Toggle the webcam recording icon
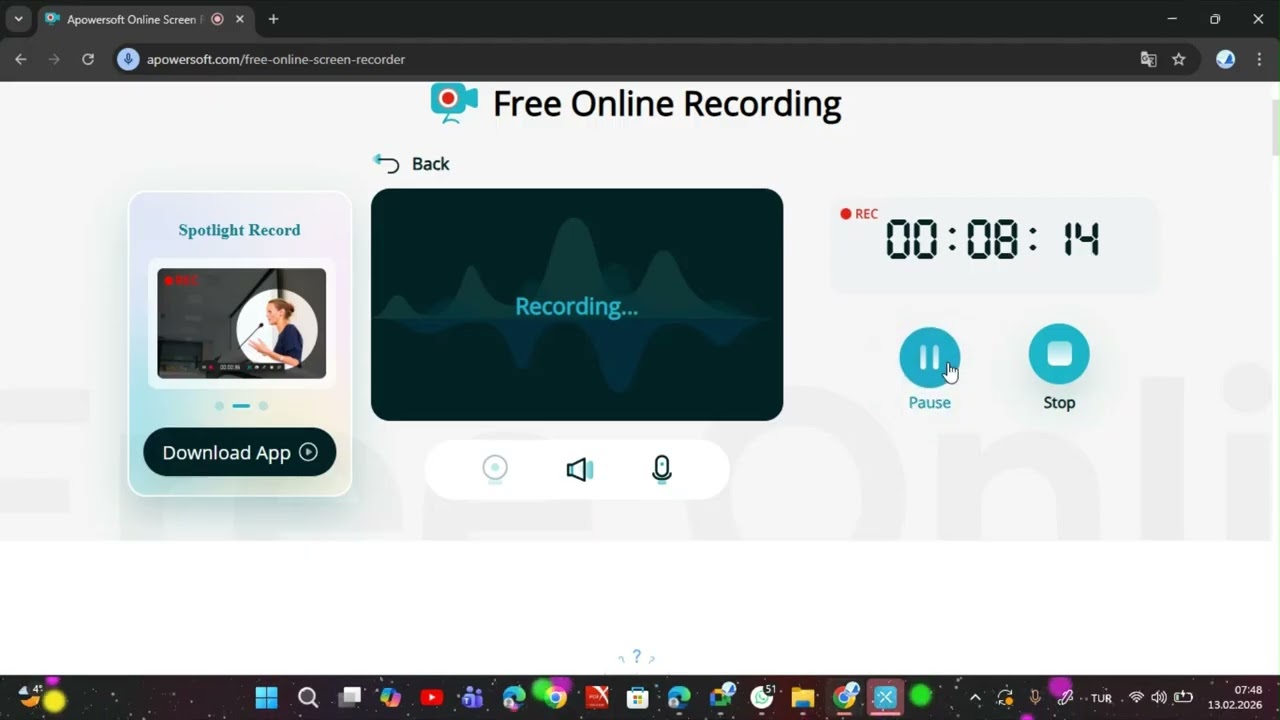The width and height of the screenshot is (1280, 720). [x=495, y=469]
